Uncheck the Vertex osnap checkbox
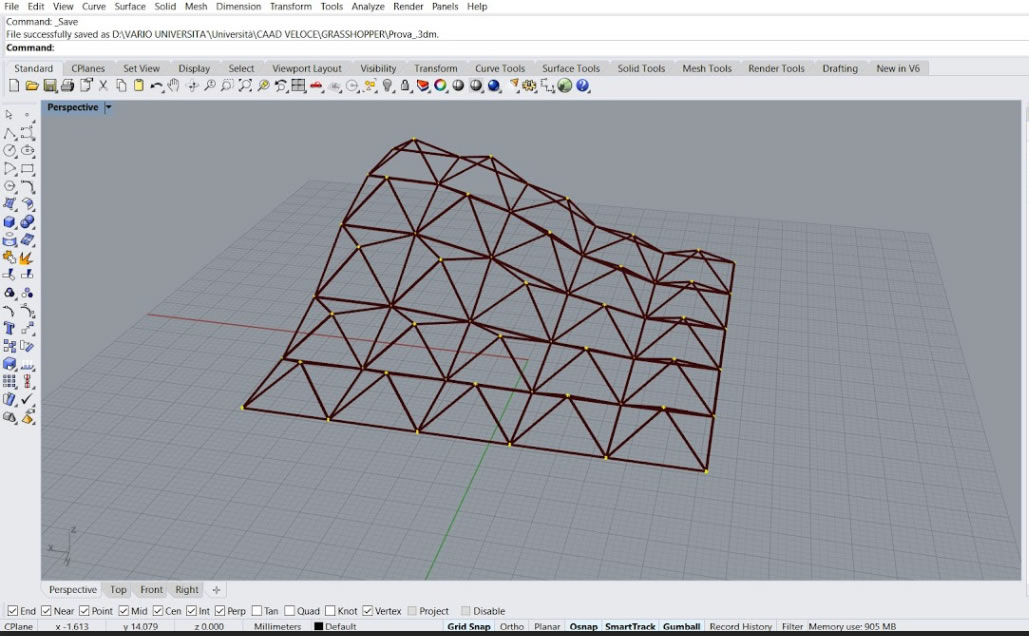 click(368, 611)
